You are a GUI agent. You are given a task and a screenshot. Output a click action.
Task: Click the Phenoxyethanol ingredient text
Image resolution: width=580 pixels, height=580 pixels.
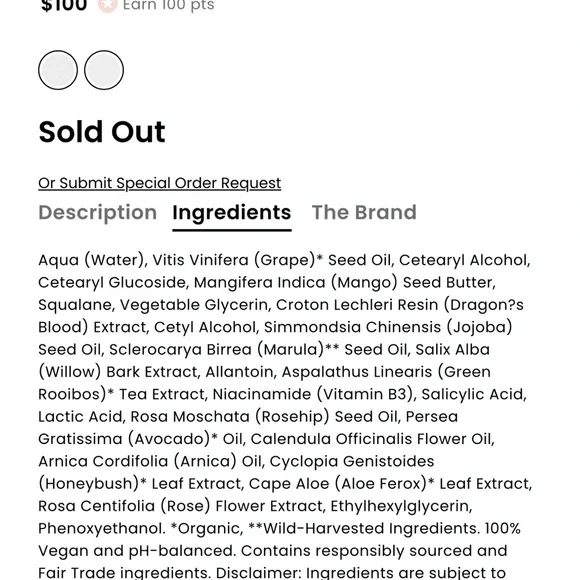(102, 528)
